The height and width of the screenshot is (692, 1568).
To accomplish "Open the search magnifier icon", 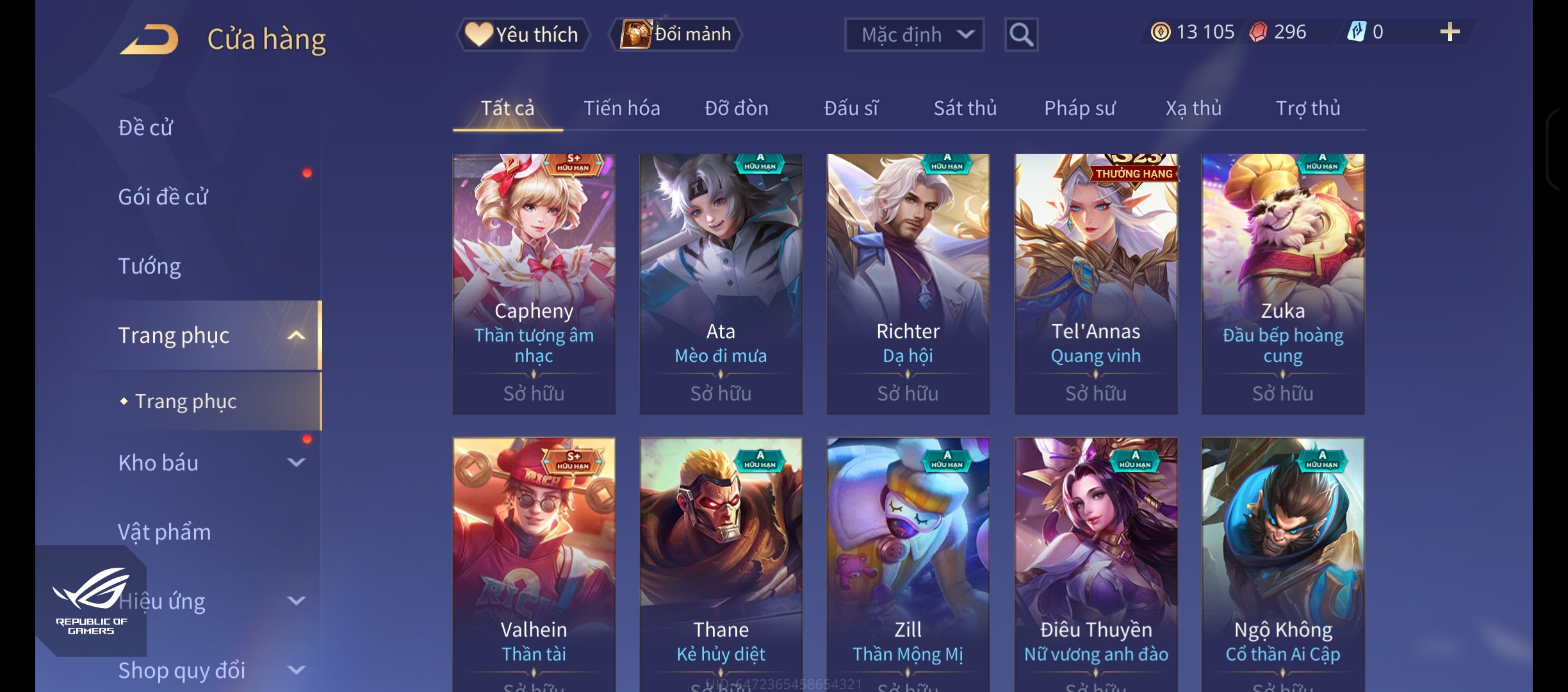I will click(1021, 35).
